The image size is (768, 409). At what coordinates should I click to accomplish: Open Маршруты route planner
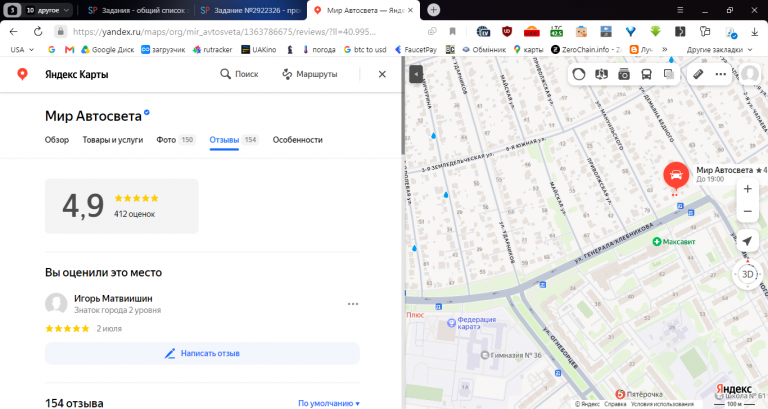click(x=310, y=74)
